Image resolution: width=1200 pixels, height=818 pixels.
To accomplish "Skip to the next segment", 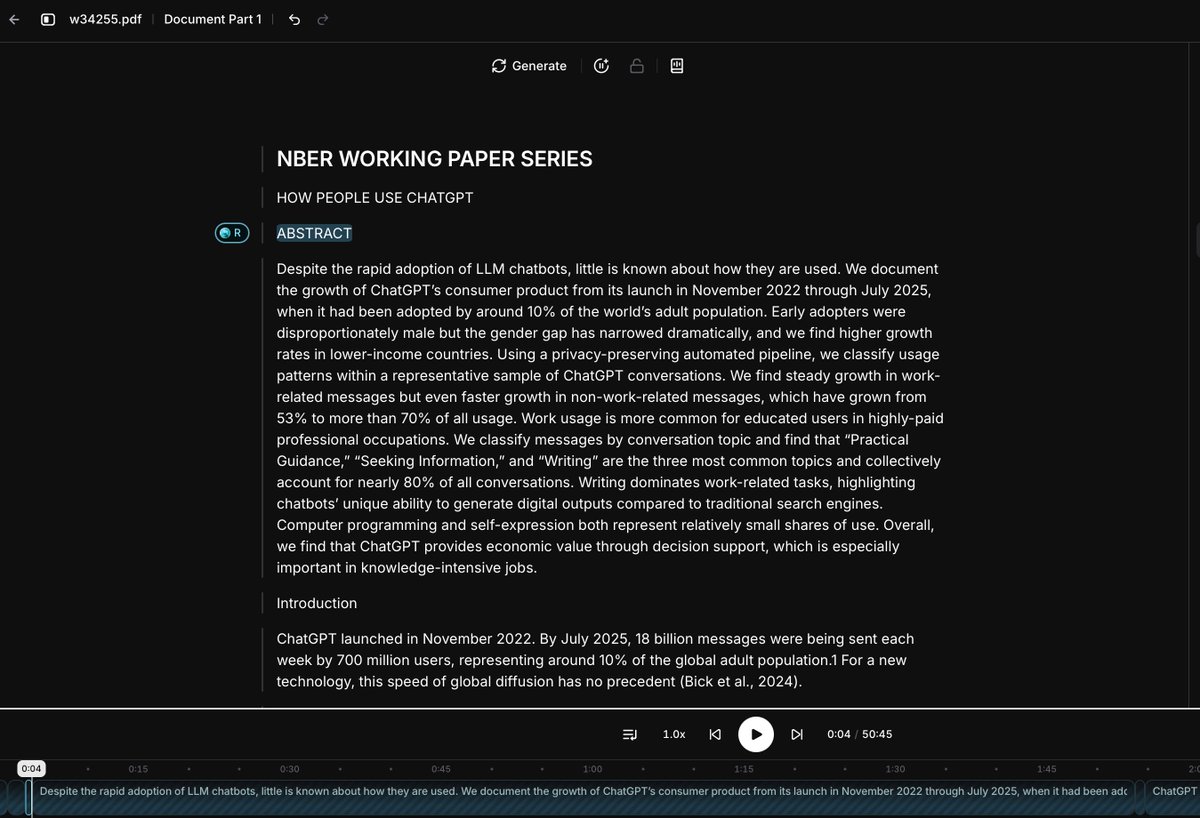I will click(797, 734).
